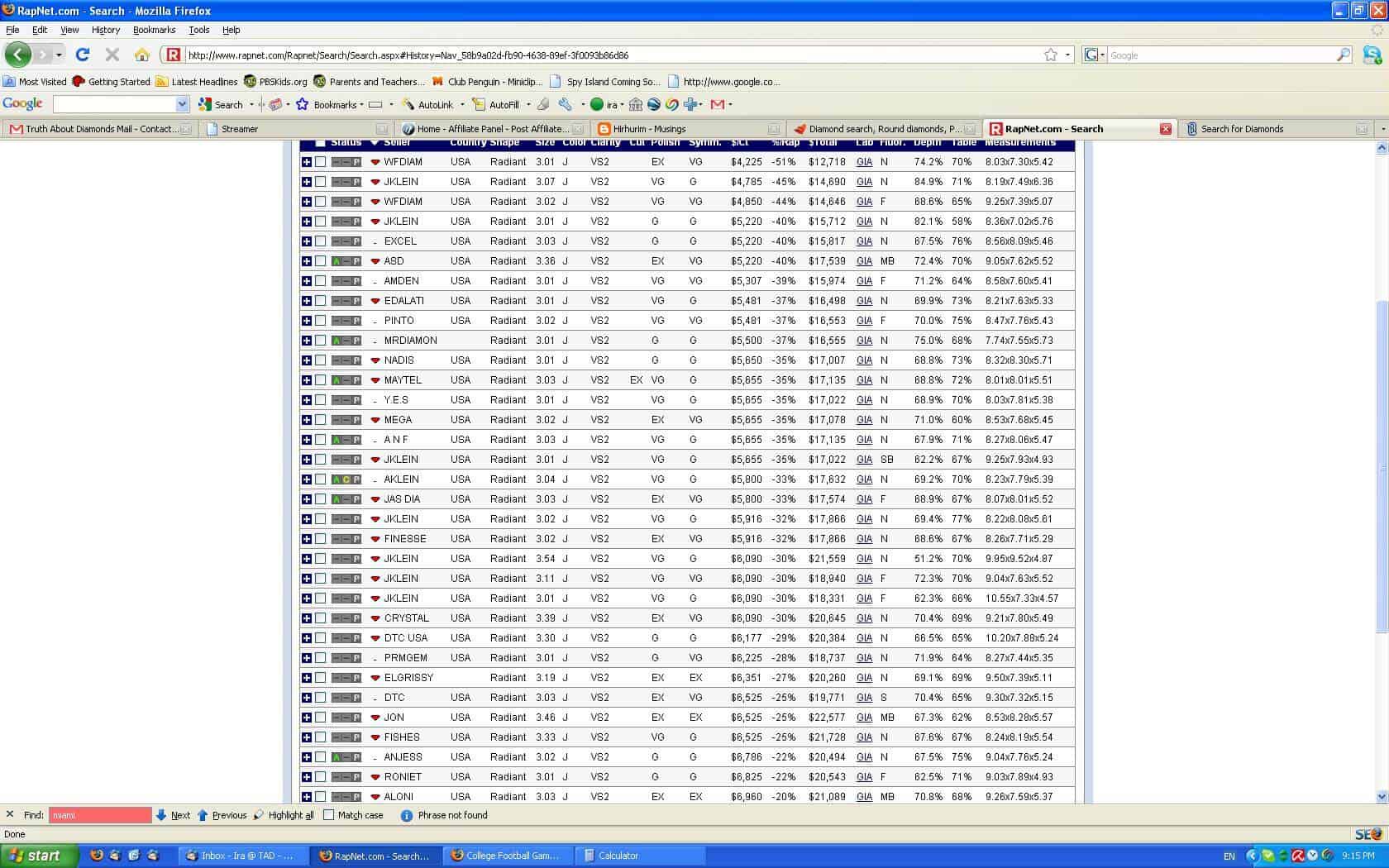Enable Match case in the find bar
Viewport: 1389px width, 868px height.
[329, 815]
